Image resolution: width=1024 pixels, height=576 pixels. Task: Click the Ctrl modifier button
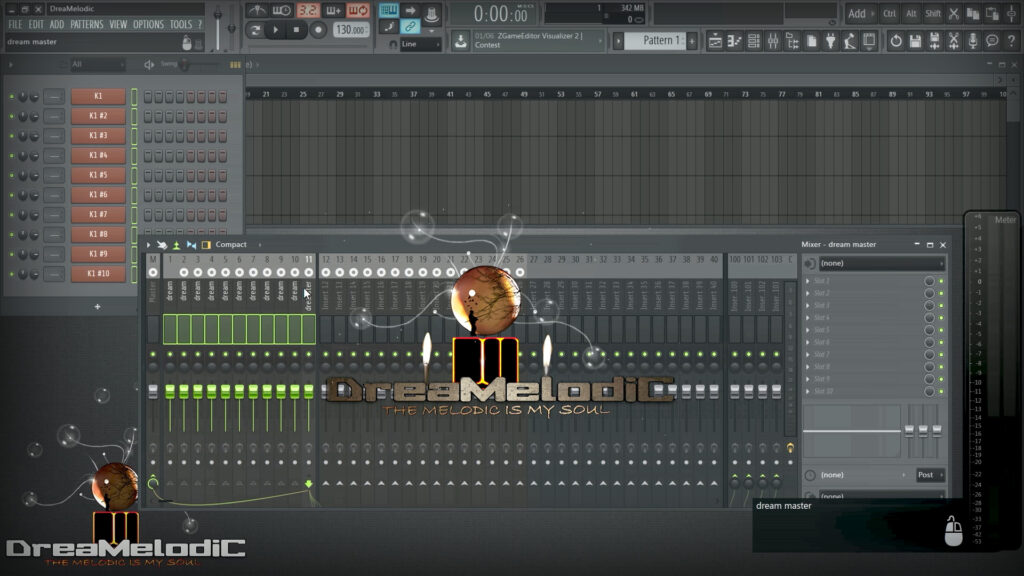(x=889, y=13)
